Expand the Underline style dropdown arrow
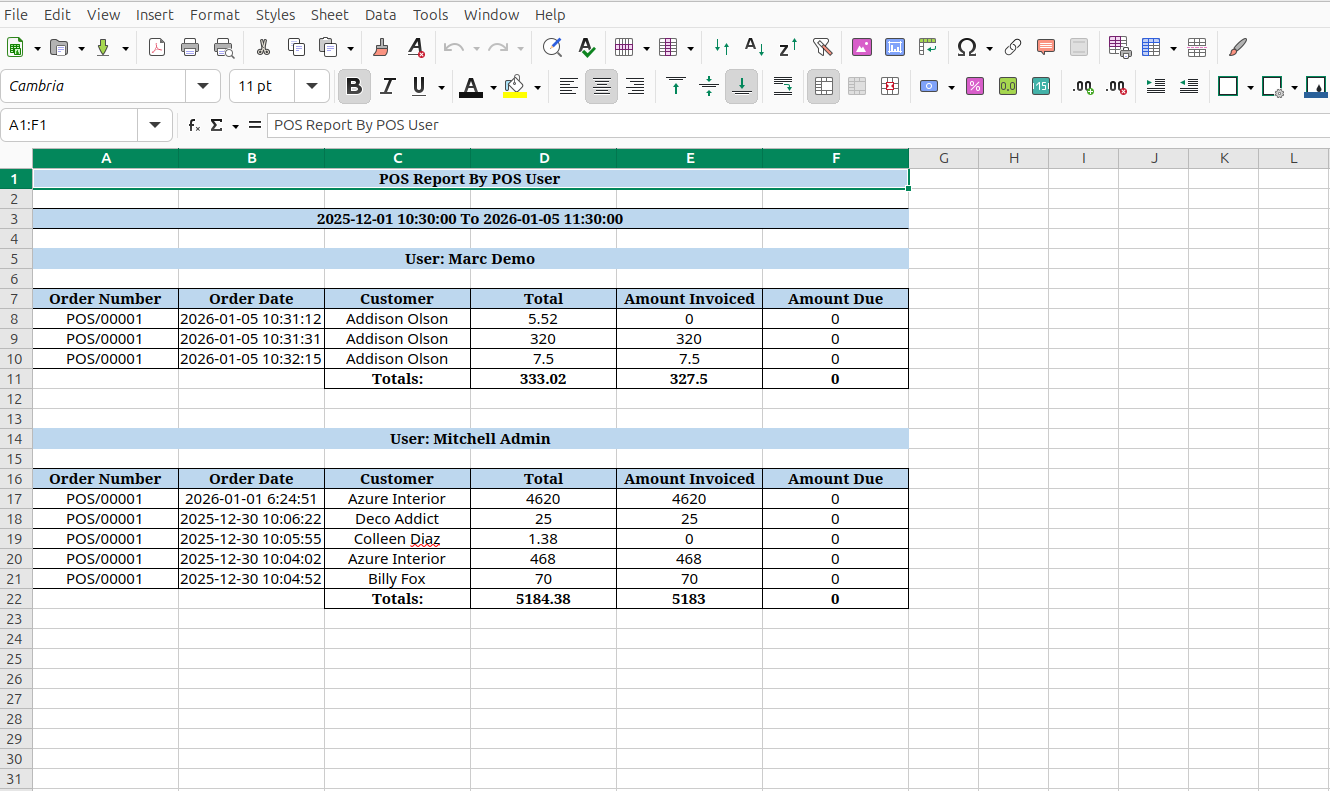The height and width of the screenshot is (791, 1330). click(x=442, y=87)
